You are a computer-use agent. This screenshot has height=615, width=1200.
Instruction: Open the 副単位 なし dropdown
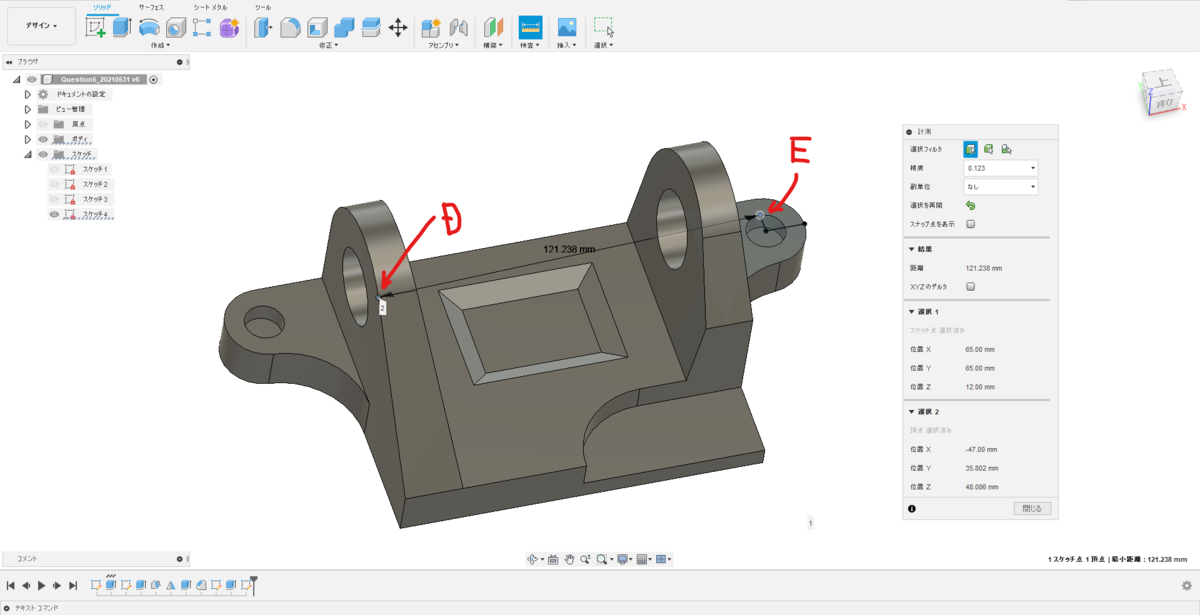tap(1000, 187)
